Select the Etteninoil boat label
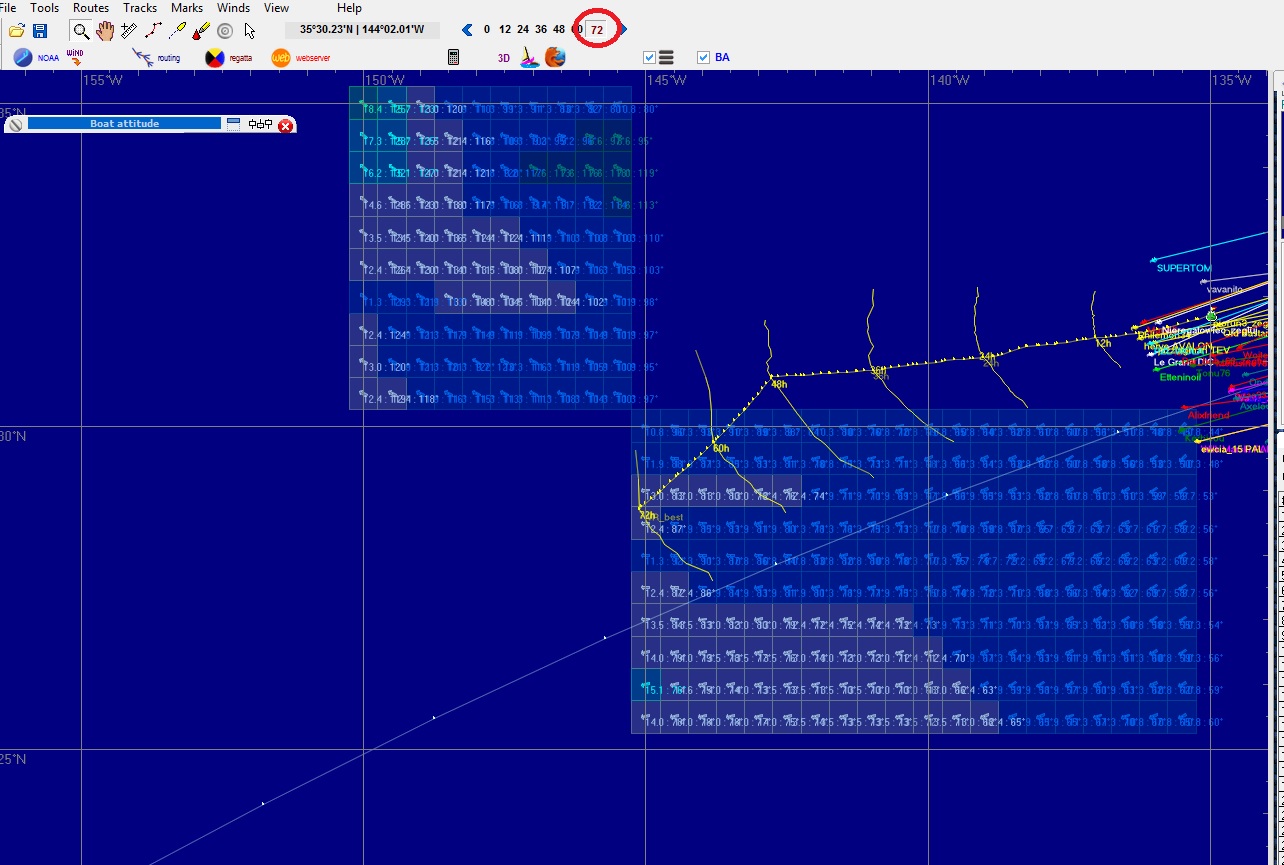 (x=1180, y=377)
